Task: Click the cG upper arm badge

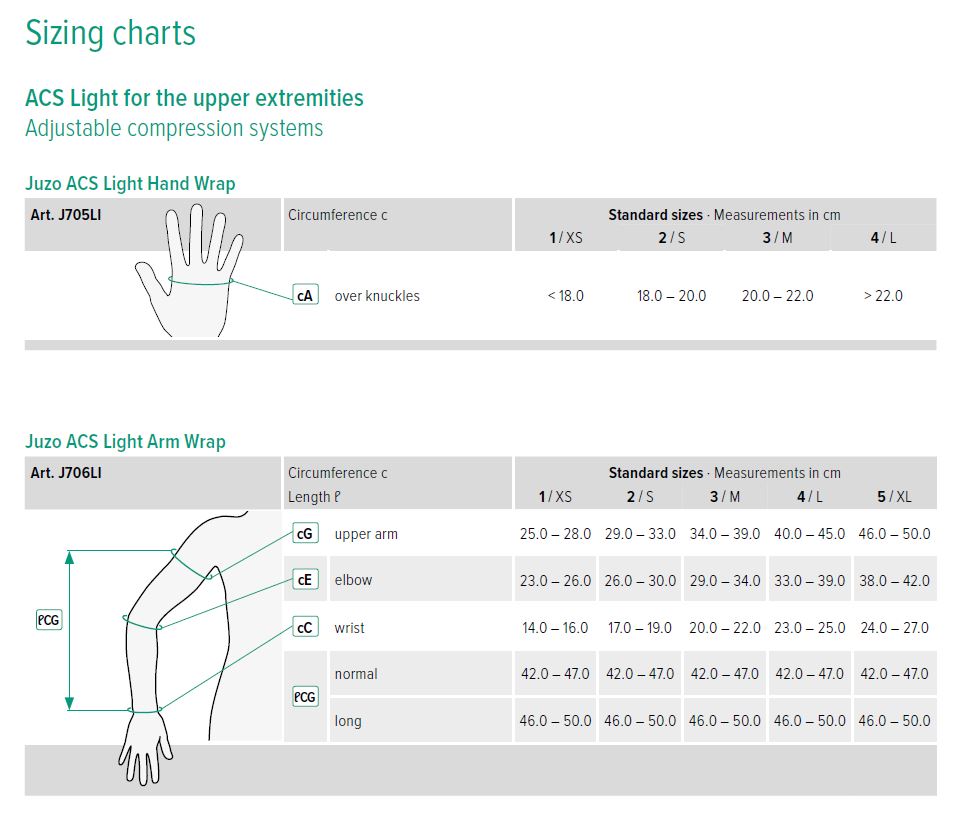Action: [x=305, y=533]
